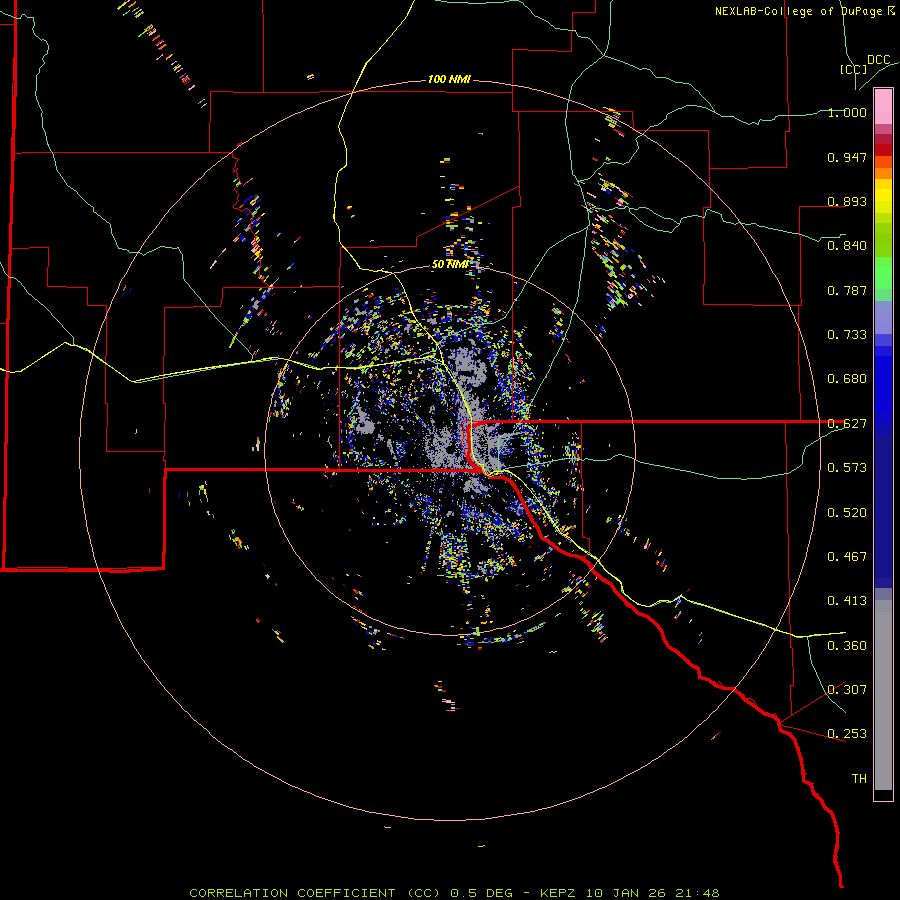
Task: Click the [CC] legend heading
Action: pos(853,69)
